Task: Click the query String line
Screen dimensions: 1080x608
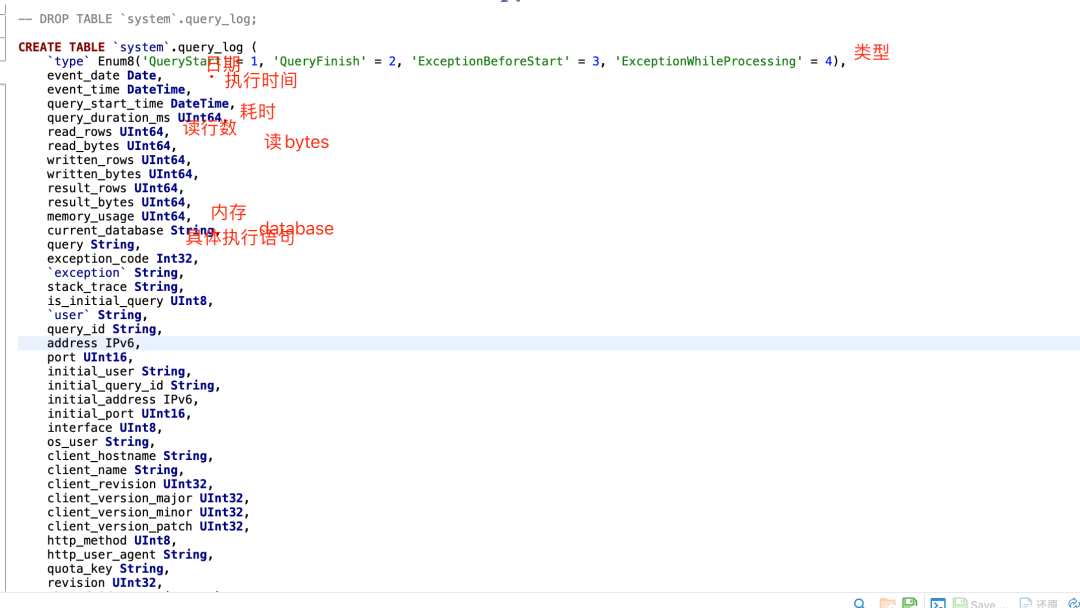Action: (93, 244)
